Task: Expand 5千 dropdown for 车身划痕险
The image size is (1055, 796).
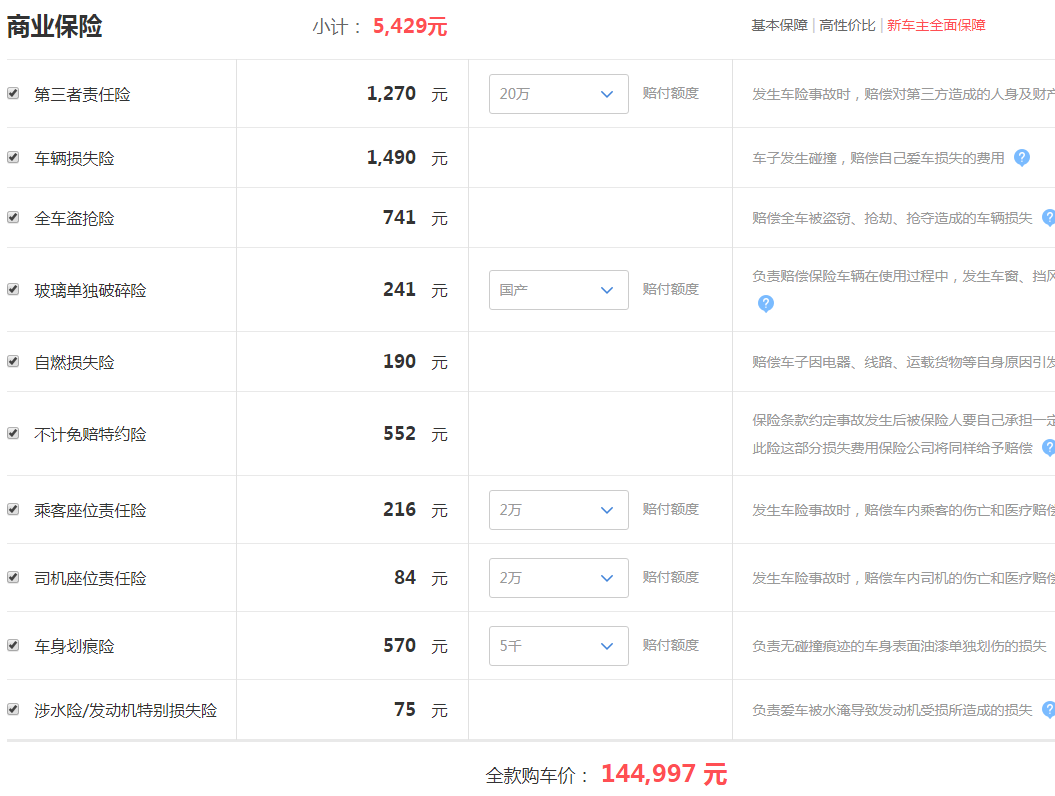Action: [x=558, y=646]
